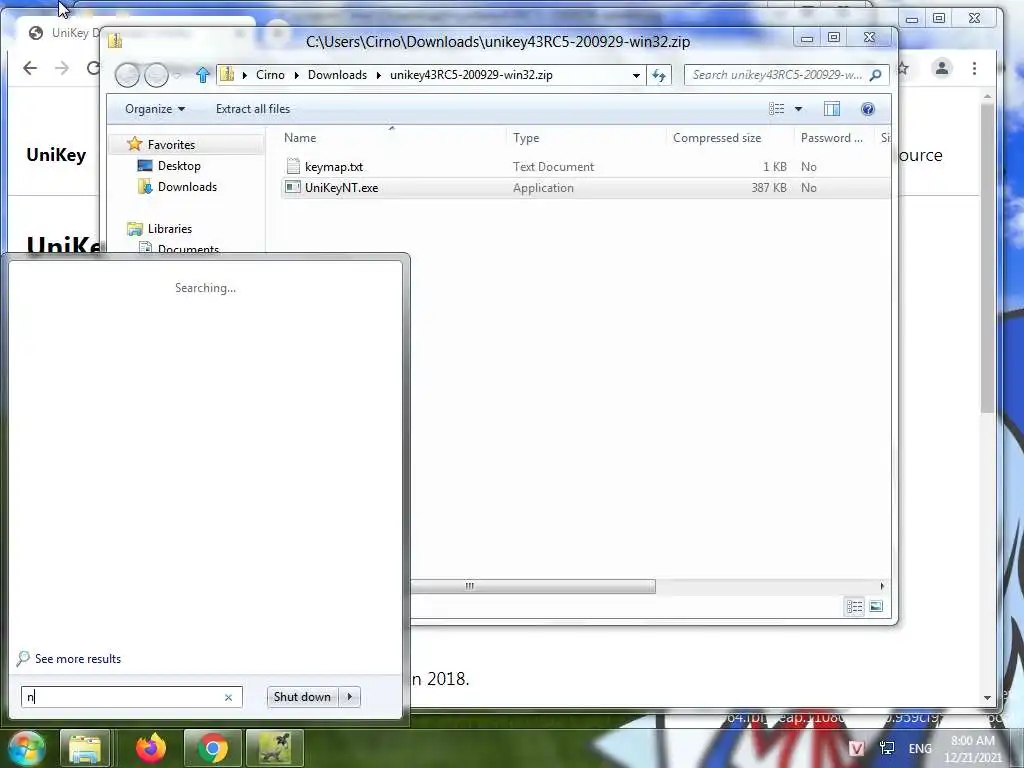Click horizontal scrollbar right arrow
The height and width of the screenshot is (768, 1024).
tap(882, 586)
